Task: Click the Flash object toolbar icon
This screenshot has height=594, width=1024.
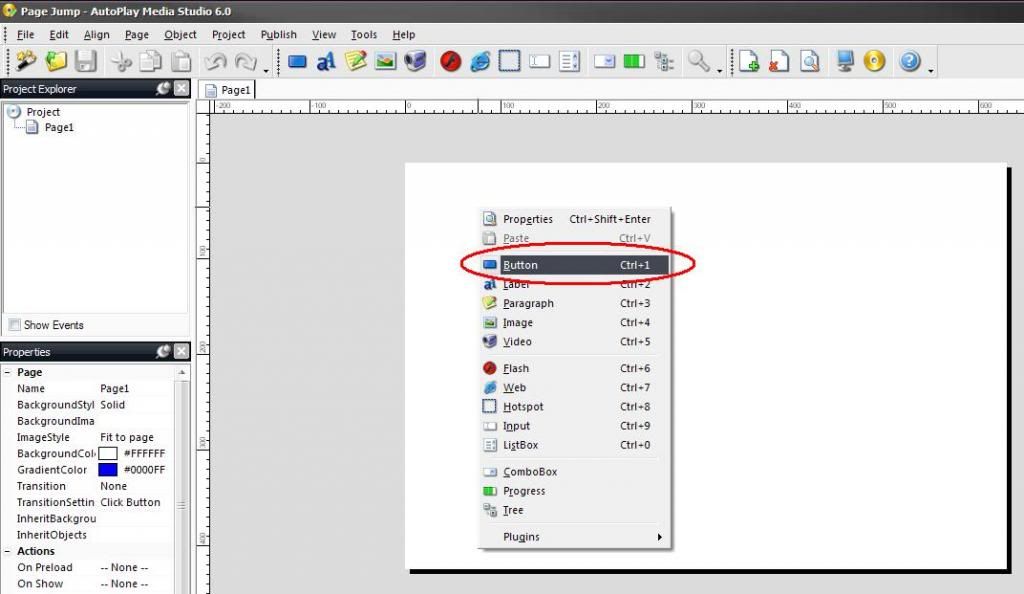Action: (x=450, y=62)
